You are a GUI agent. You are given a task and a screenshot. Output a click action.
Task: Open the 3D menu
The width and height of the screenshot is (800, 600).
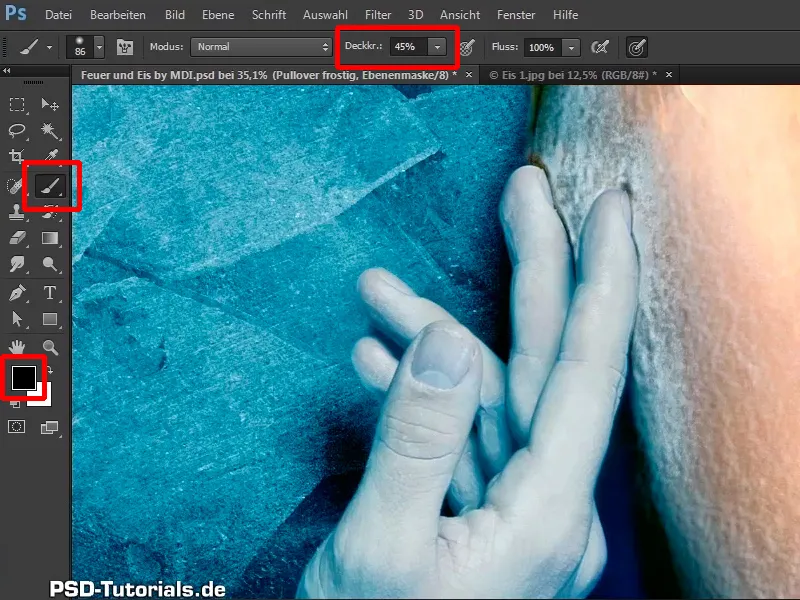tap(416, 15)
